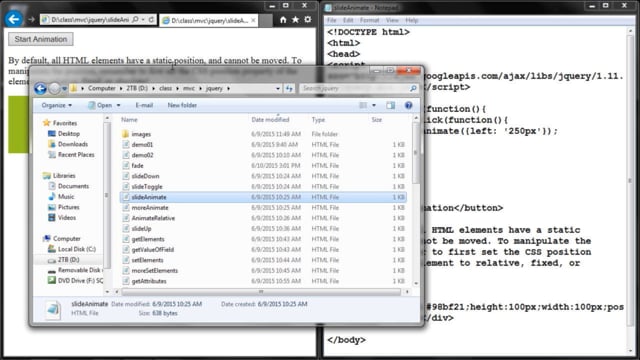The height and width of the screenshot is (360, 640).
Task: Click the refresh icon in browser address bar
Action: click(151, 20)
